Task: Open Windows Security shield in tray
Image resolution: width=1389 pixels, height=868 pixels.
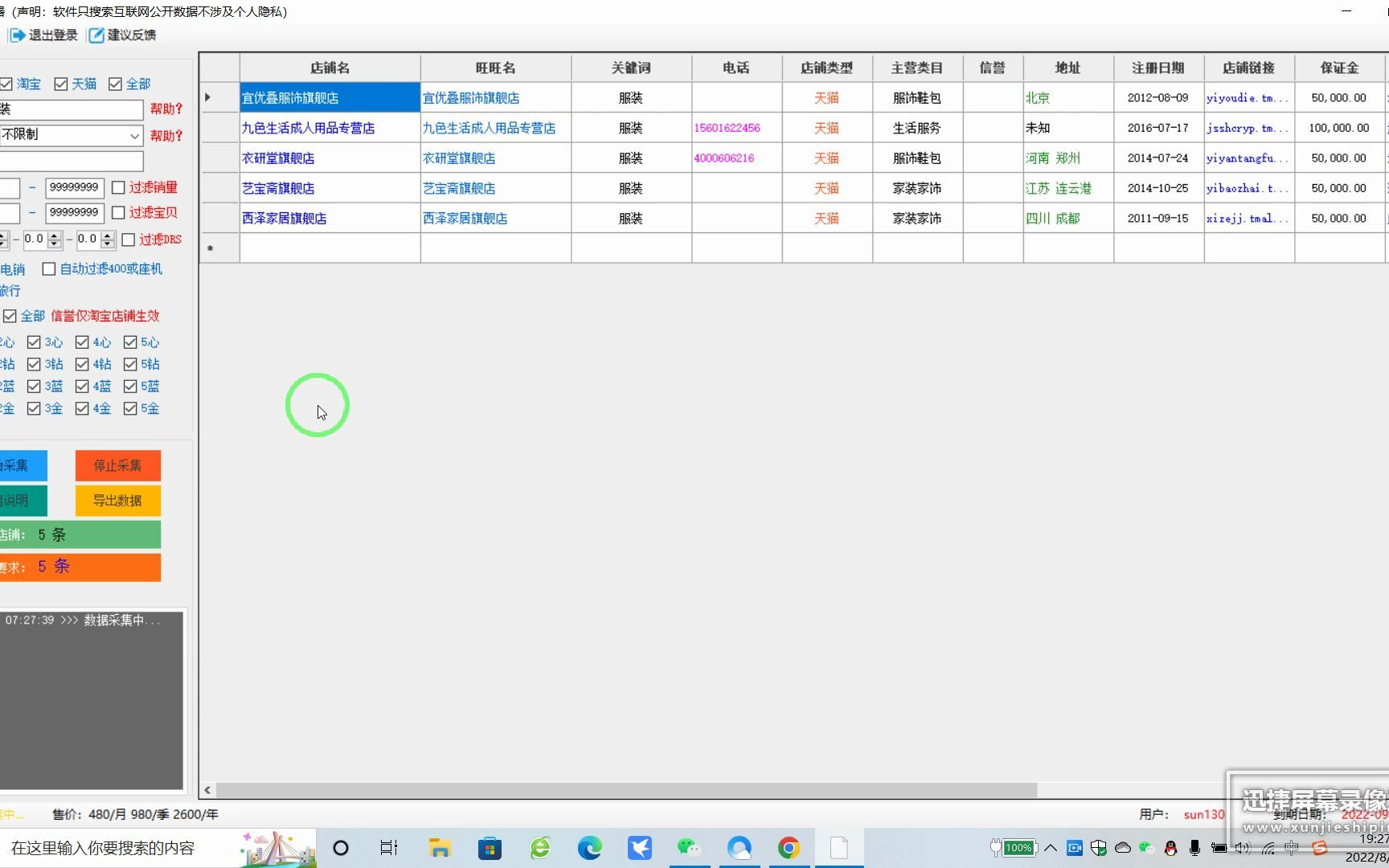Action: (x=1099, y=848)
